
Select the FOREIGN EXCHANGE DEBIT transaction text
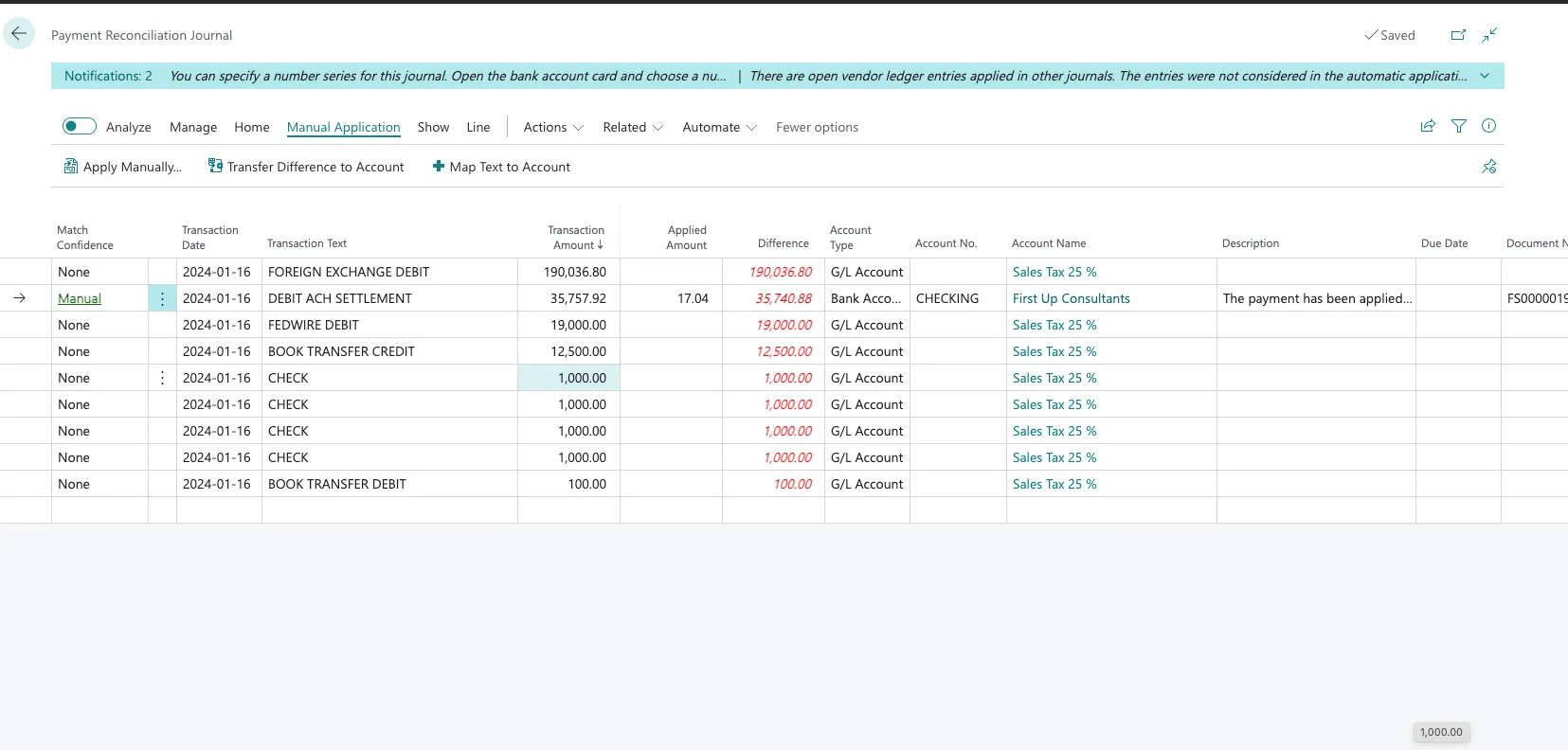349,272
